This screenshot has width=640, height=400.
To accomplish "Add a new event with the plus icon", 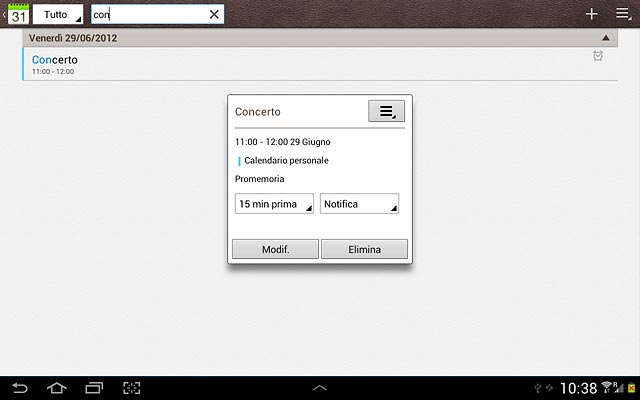I will 591,14.
